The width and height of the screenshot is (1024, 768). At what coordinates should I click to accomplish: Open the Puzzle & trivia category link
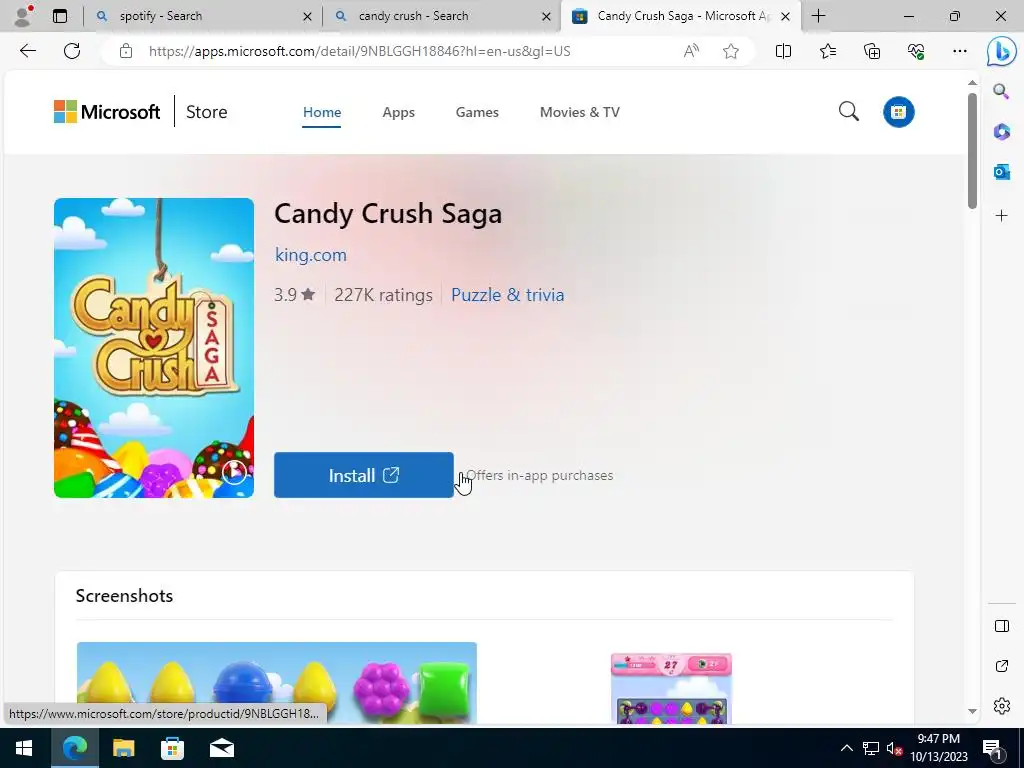(x=507, y=295)
